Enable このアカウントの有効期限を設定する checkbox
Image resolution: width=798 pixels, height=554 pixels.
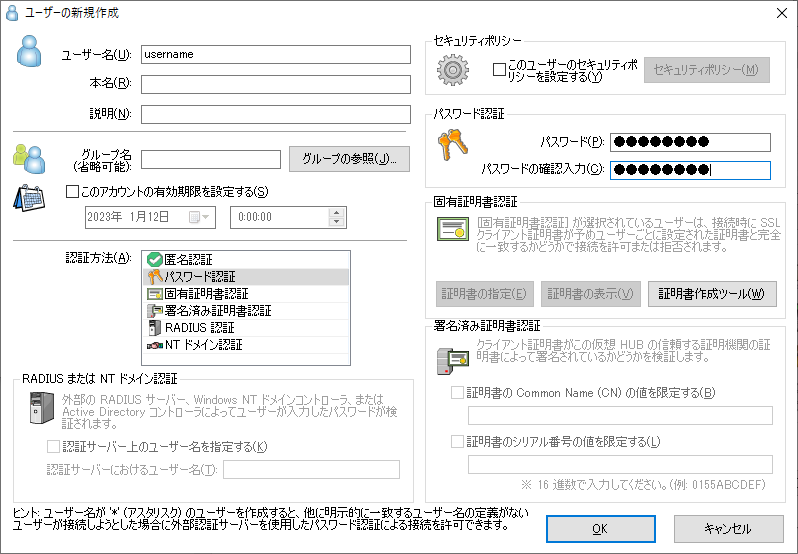pyautogui.click(x=72, y=192)
